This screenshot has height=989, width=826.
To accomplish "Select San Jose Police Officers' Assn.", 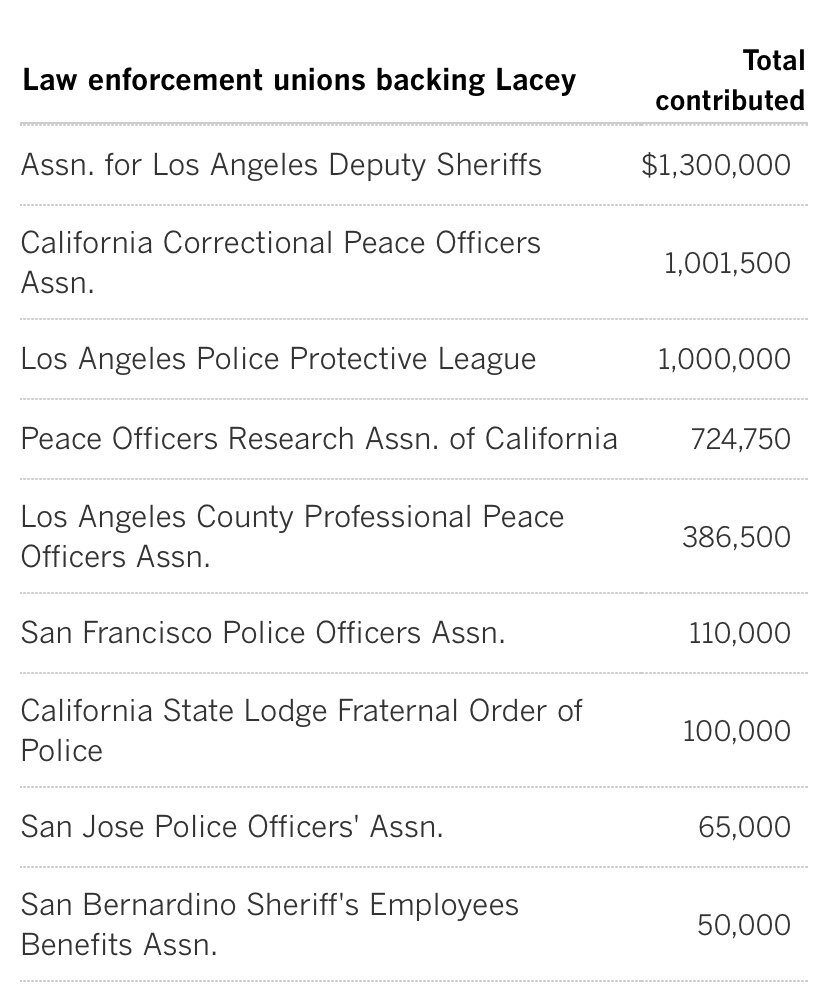I will 232,827.
